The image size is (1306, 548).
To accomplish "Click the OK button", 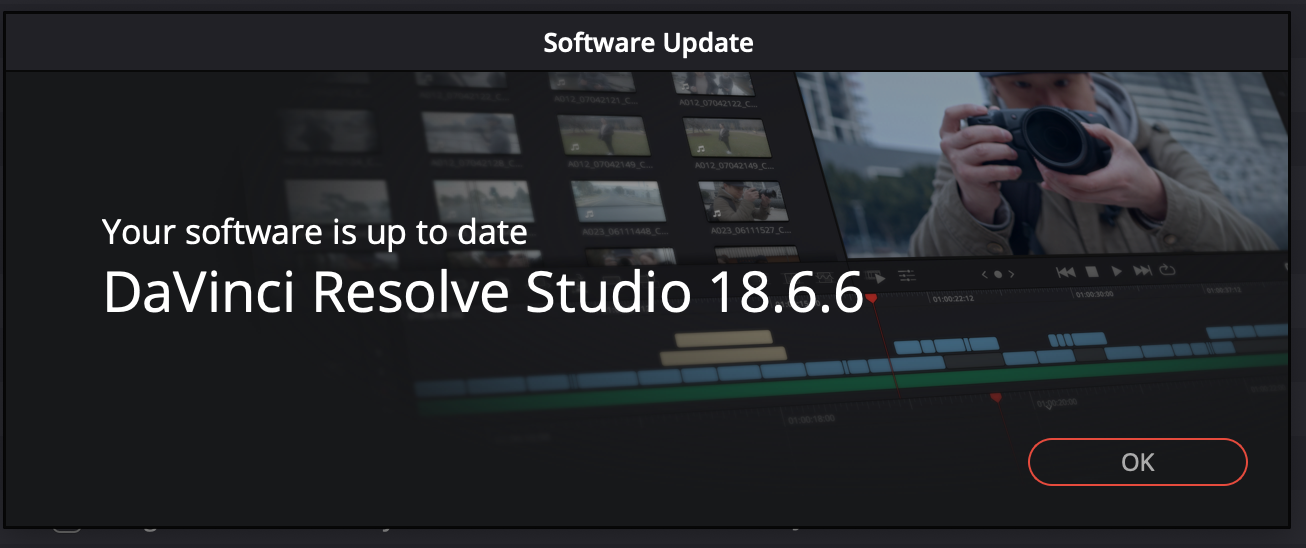I will tap(1137, 462).
